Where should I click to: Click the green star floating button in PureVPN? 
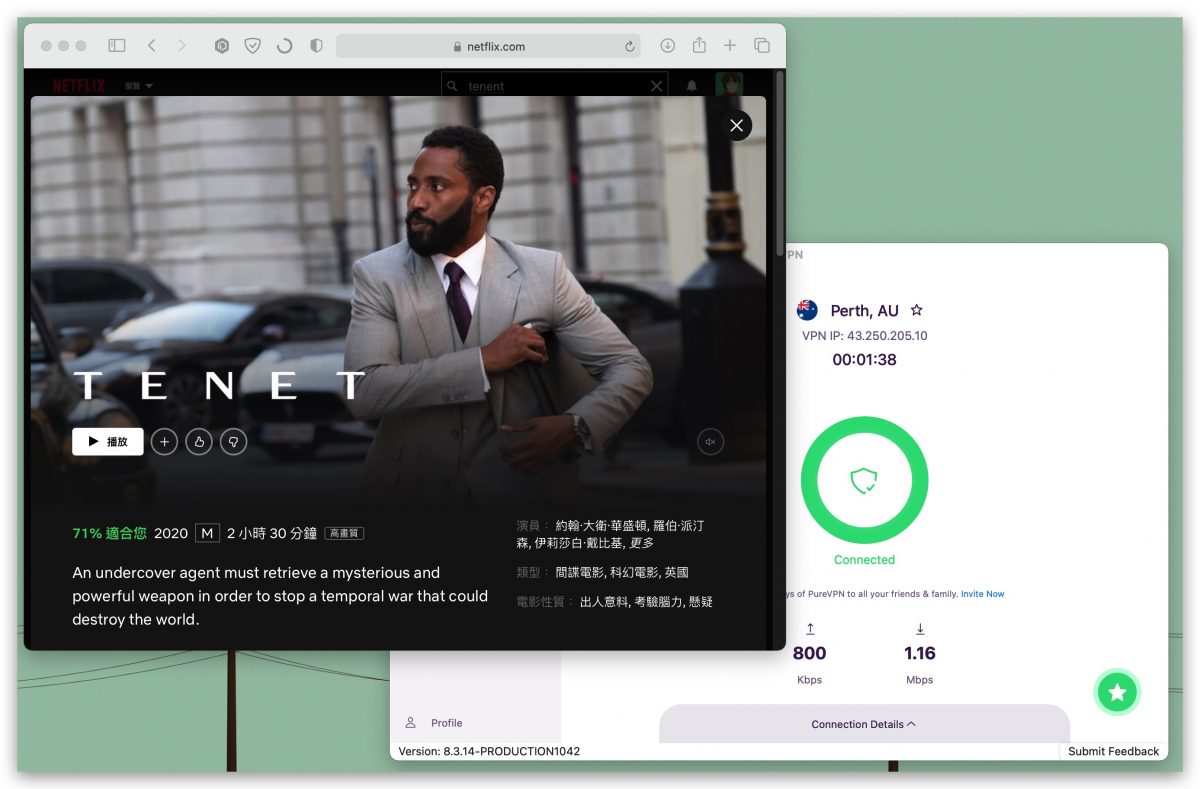[1117, 692]
